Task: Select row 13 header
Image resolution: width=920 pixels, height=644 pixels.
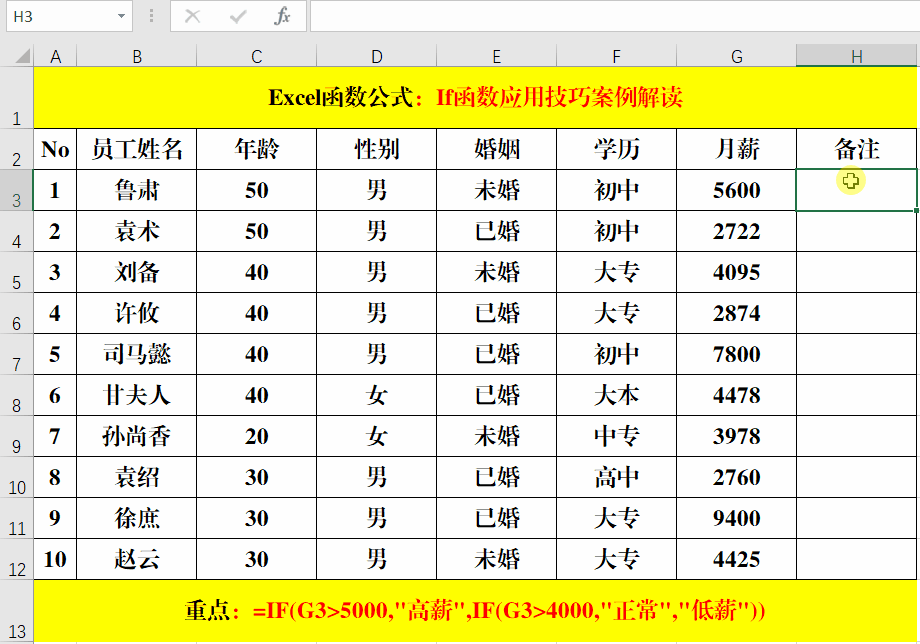Action: [x=16, y=612]
